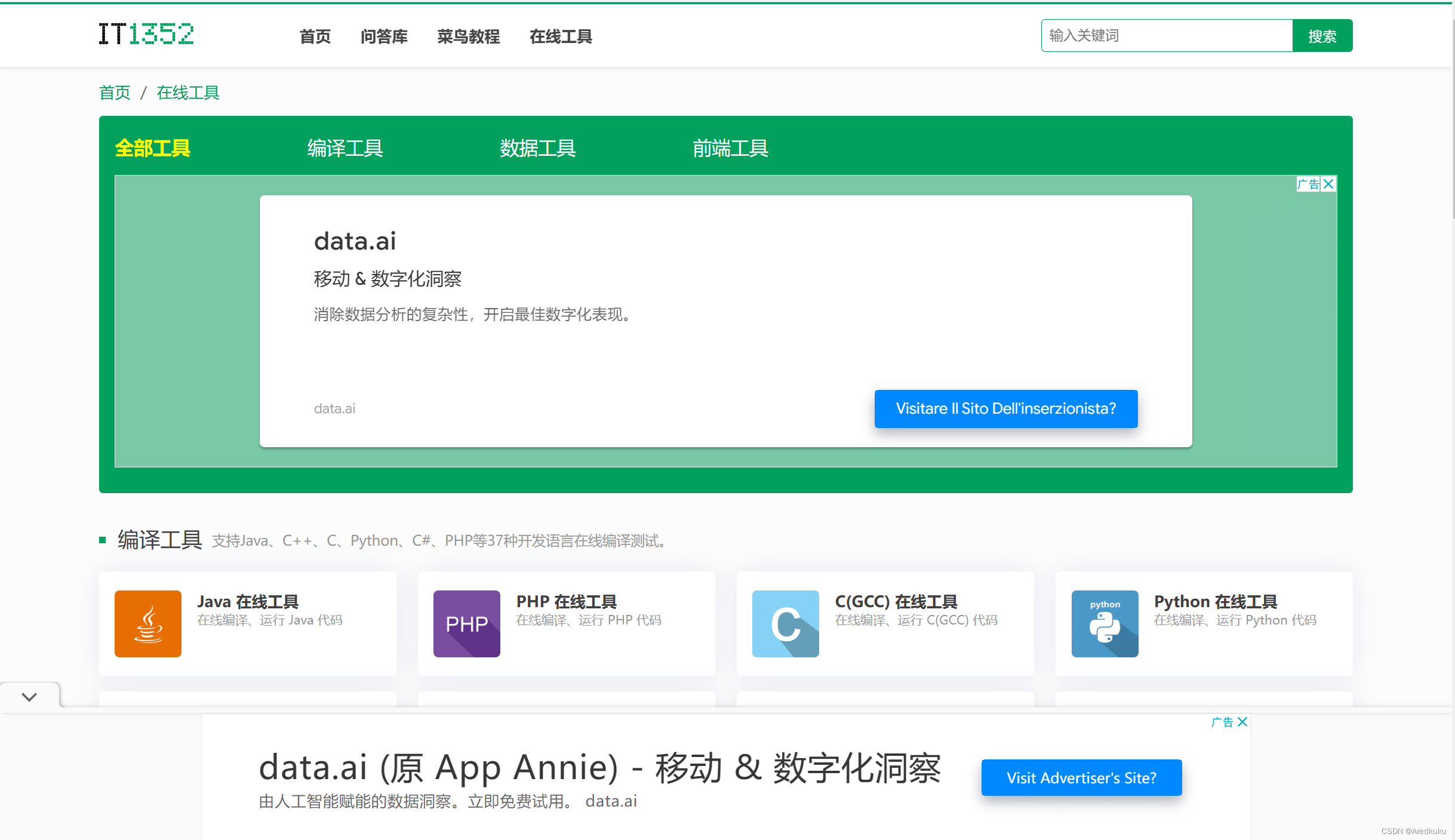Click the IT1352 site logo
The height and width of the screenshot is (840, 1455).
pyautogui.click(x=146, y=34)
